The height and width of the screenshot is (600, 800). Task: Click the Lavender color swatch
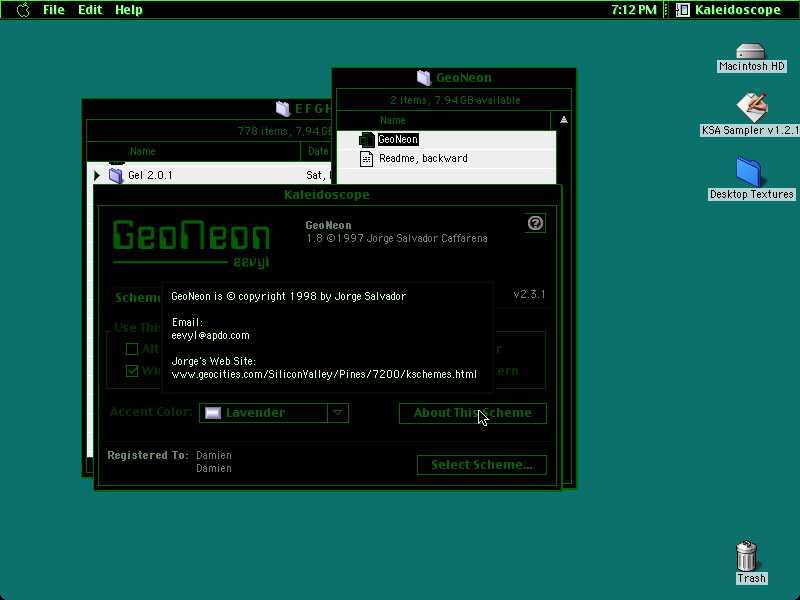pyautogui.click(x=213, y=413)
